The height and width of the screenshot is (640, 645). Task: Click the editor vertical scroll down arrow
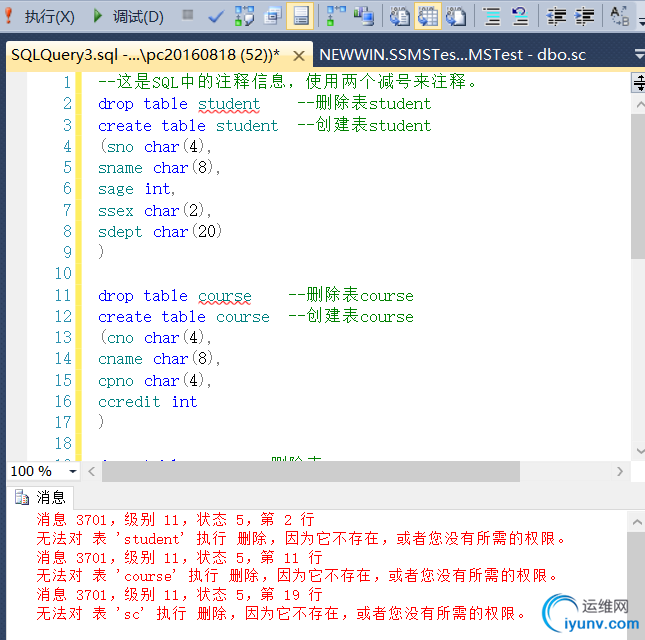point(638,450)
